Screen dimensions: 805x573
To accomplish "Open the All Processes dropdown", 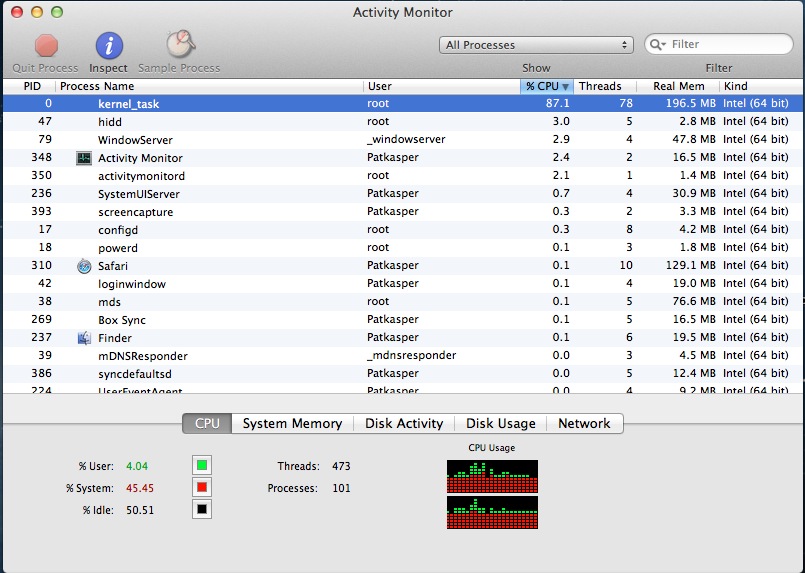I will pos(536,45).
